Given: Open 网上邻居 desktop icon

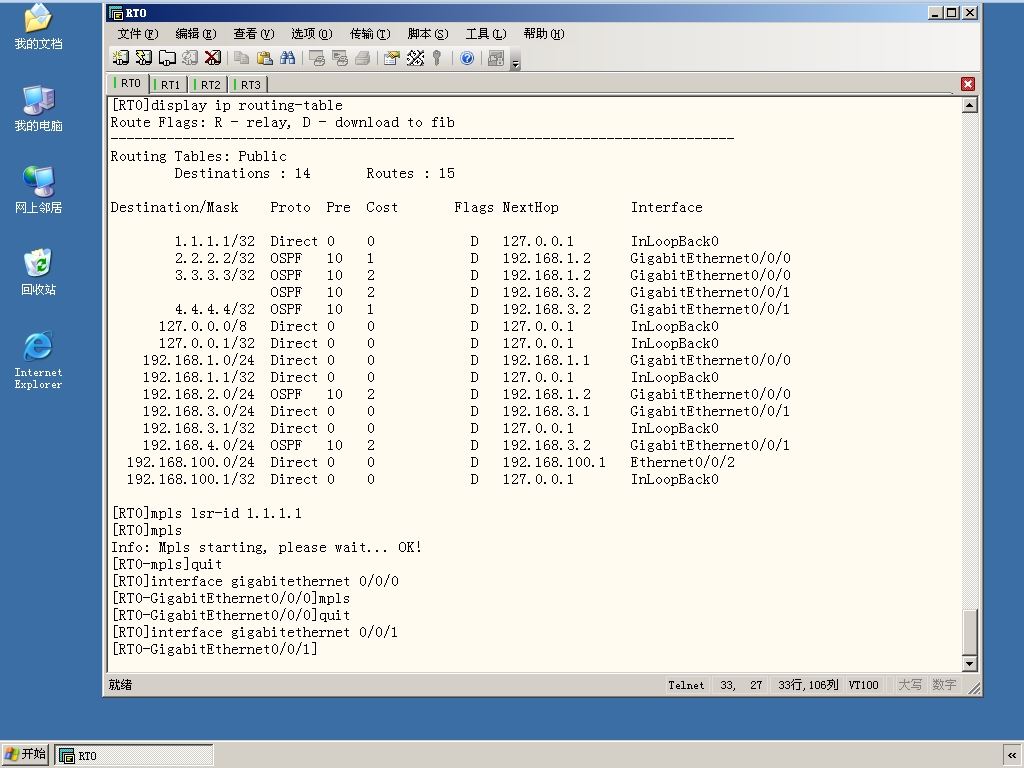Looking at the screenshot, I should point(39,190).
